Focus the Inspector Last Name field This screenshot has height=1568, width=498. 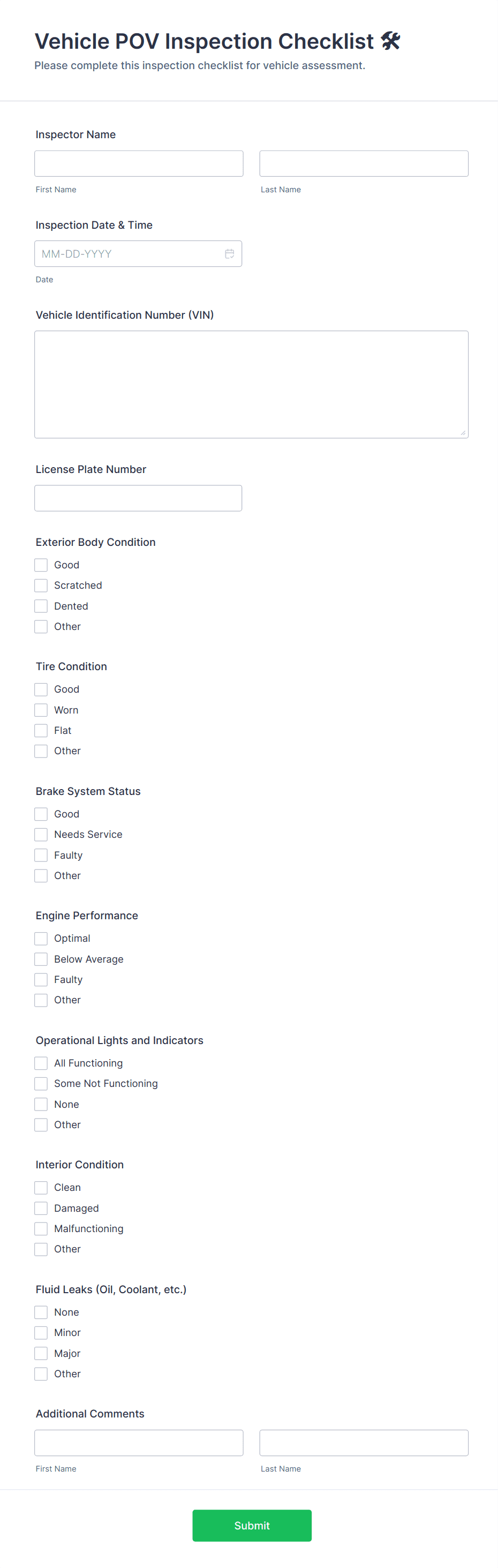(364, 164)
